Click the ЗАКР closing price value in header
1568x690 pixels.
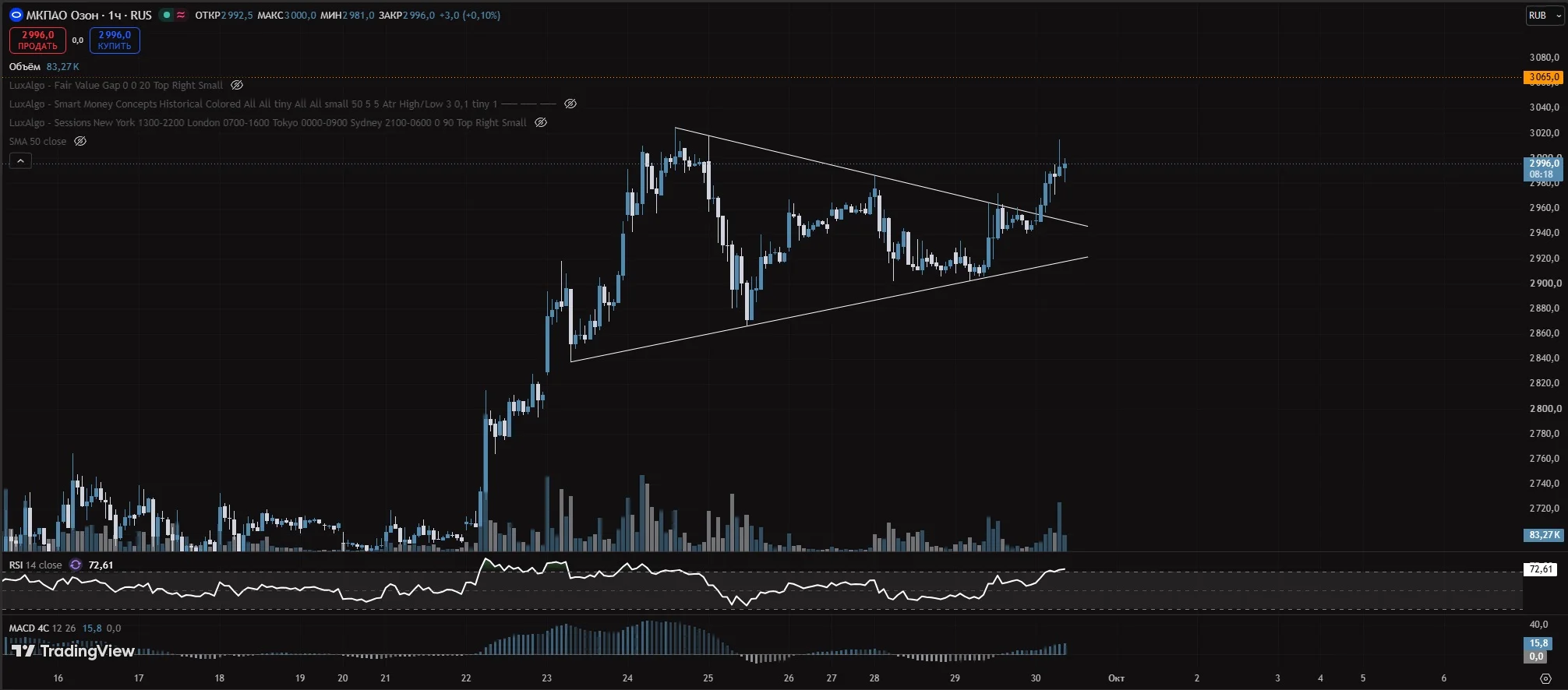coord(418,16)
